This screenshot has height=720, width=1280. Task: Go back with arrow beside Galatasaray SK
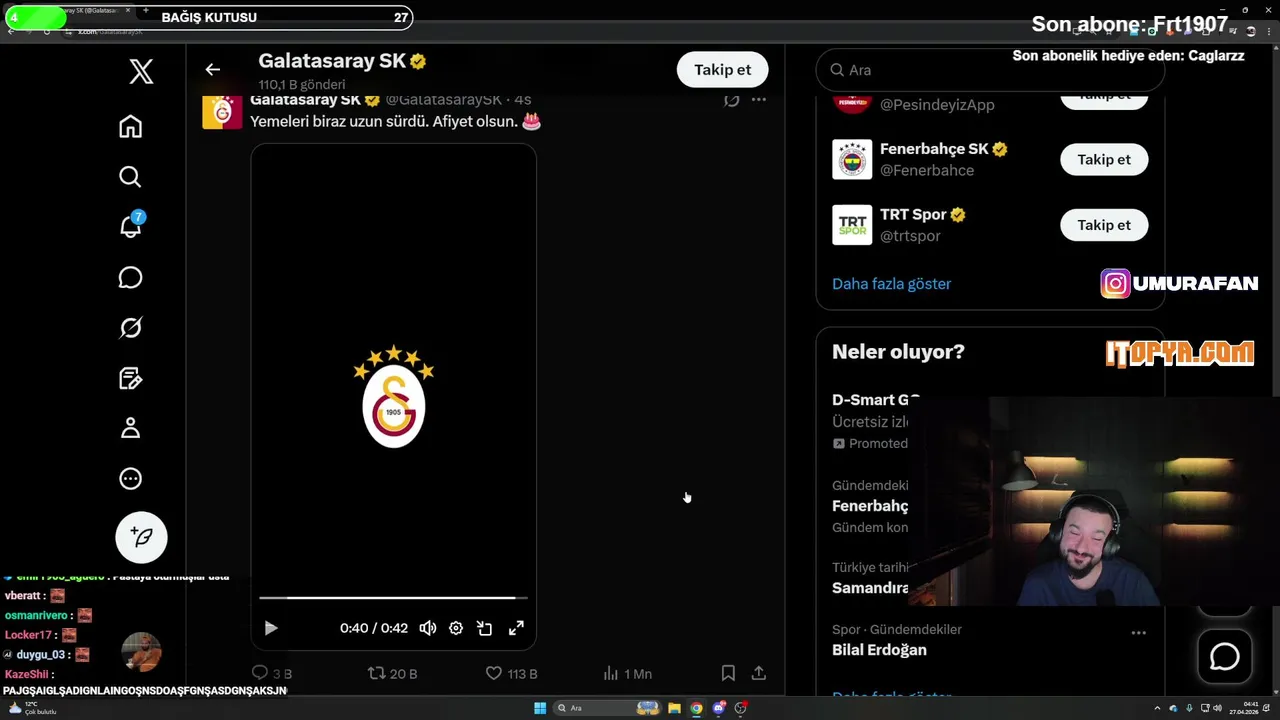[212, 69]
